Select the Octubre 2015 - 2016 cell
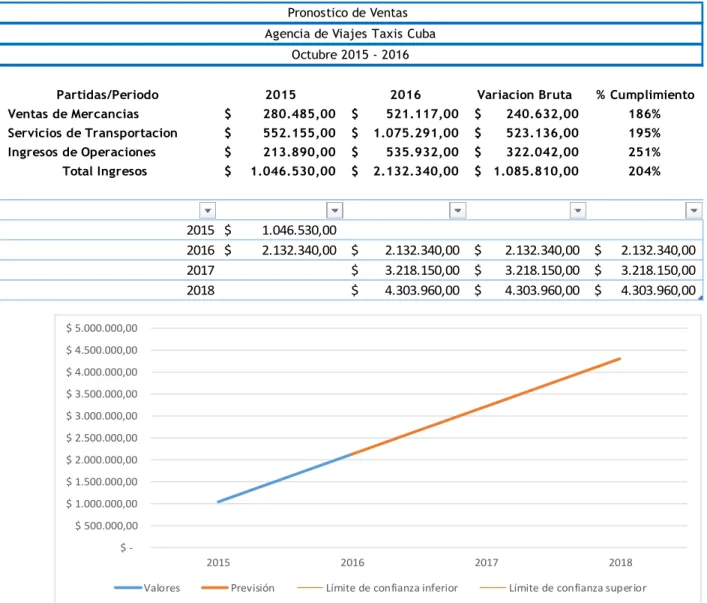 pos(351,55)
